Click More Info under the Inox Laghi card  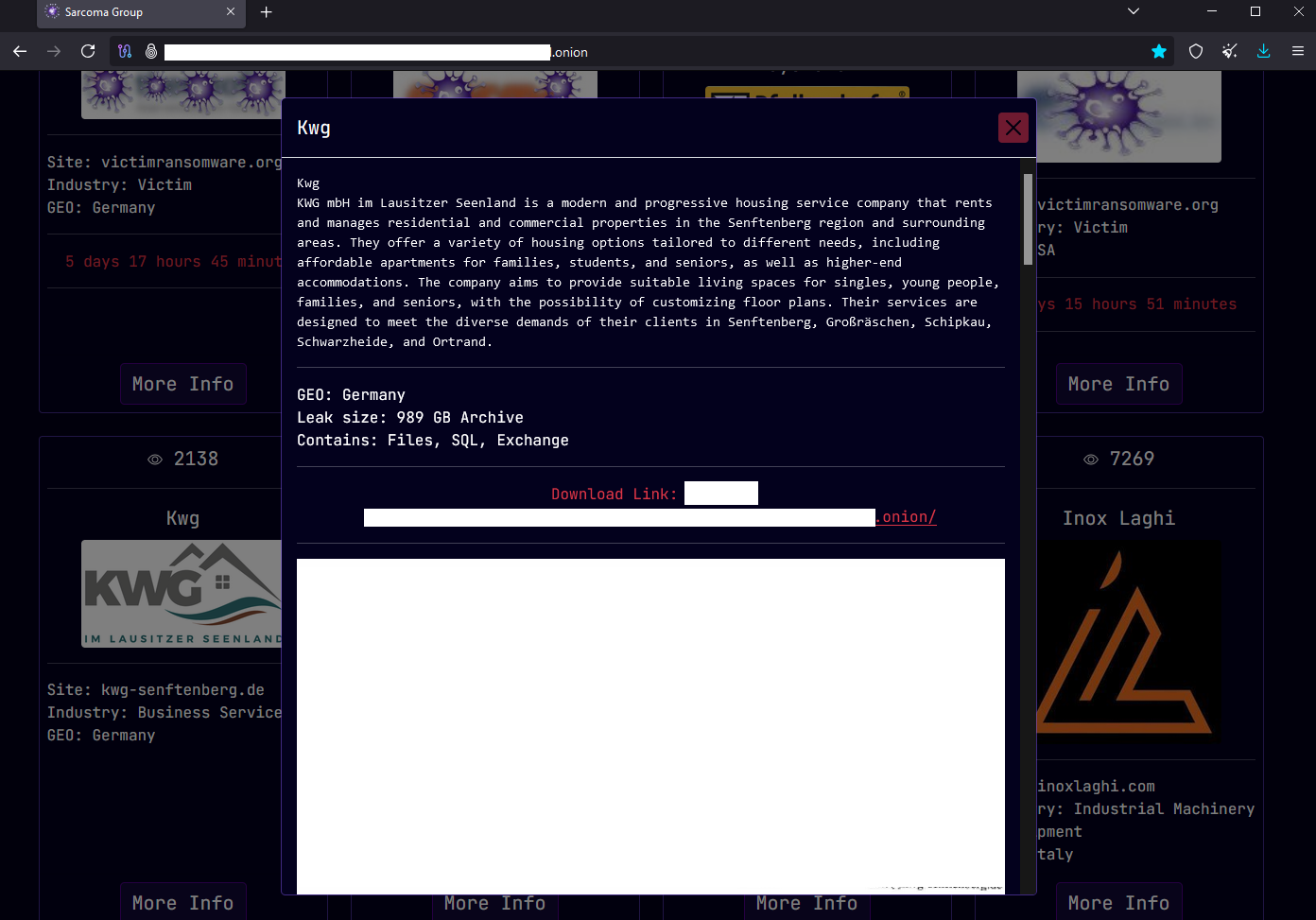point(1118,902)
